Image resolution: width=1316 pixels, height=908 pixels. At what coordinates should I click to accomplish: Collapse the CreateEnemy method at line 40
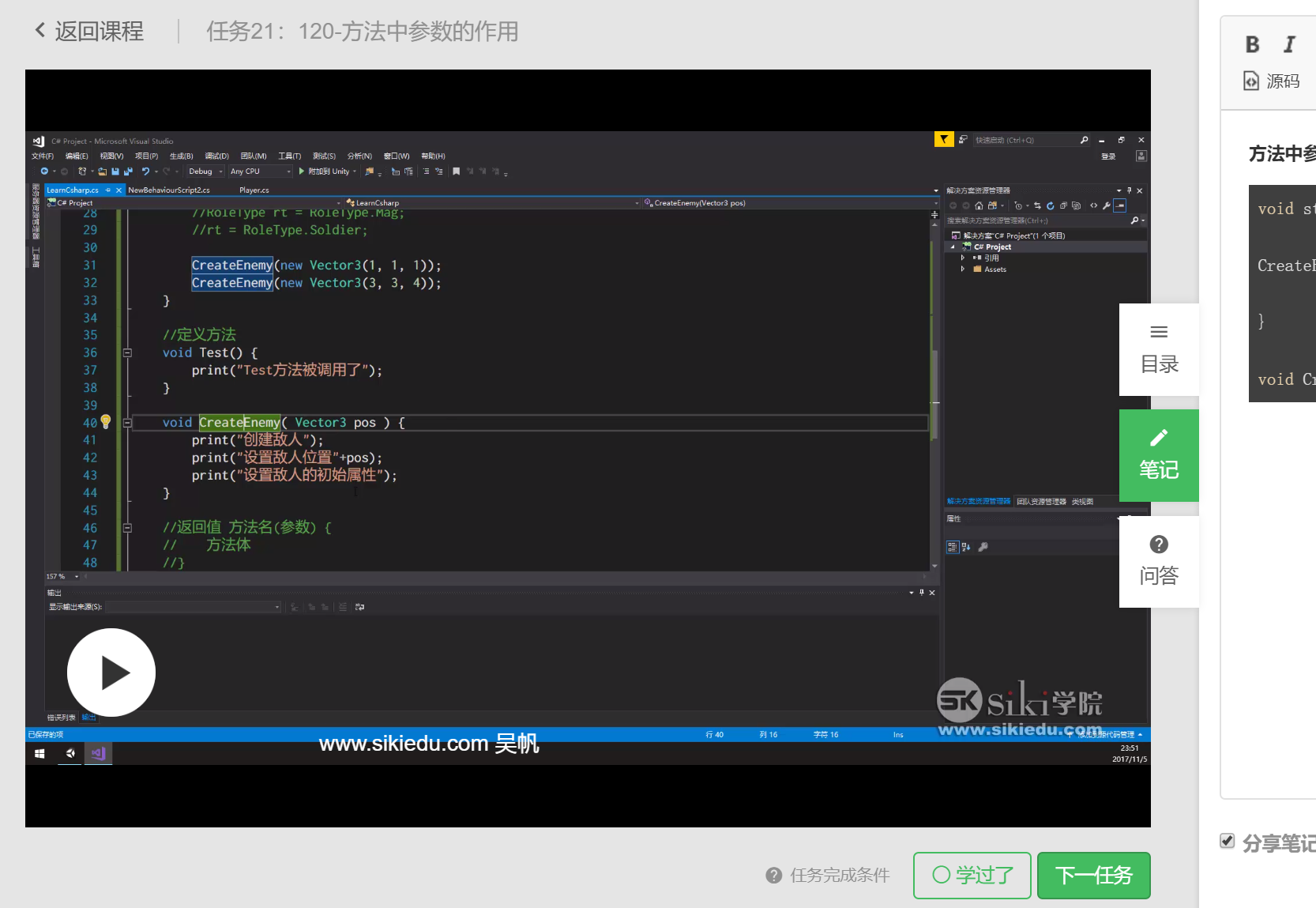coord(127,423)
